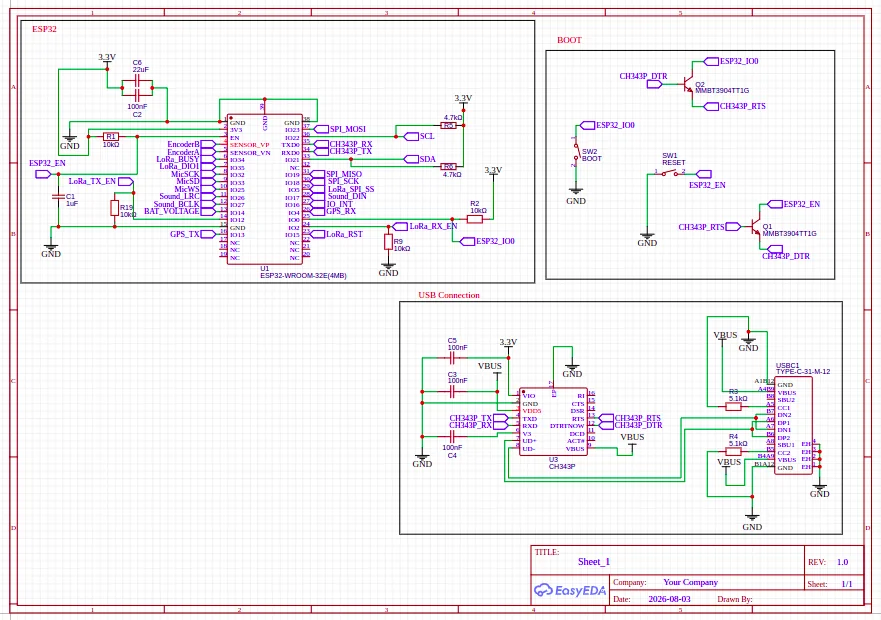Select the LoRa_RX_EN net port
Image resolution: width=881 pixels, height=620 pixels.
[425, 227]
